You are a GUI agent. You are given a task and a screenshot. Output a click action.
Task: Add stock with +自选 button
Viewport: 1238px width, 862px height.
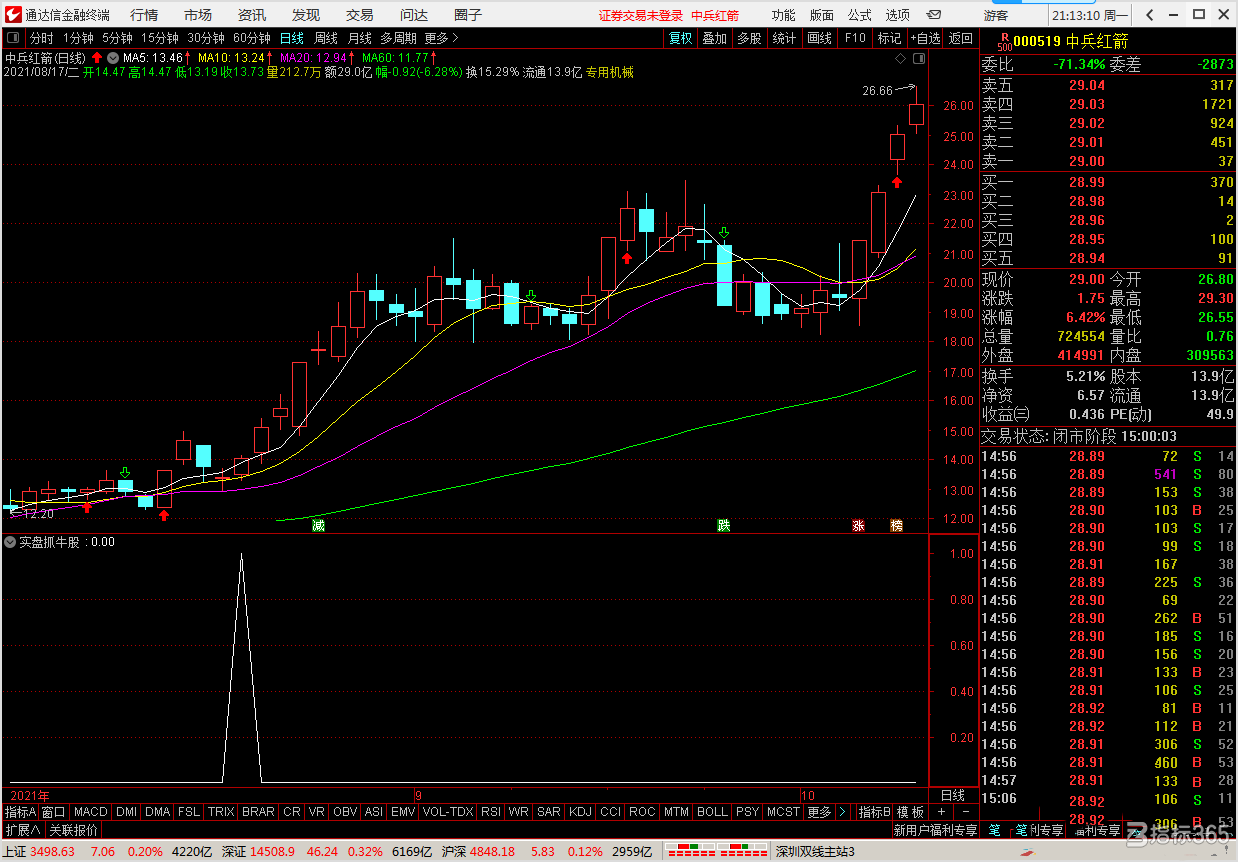[x=925, y=38]
